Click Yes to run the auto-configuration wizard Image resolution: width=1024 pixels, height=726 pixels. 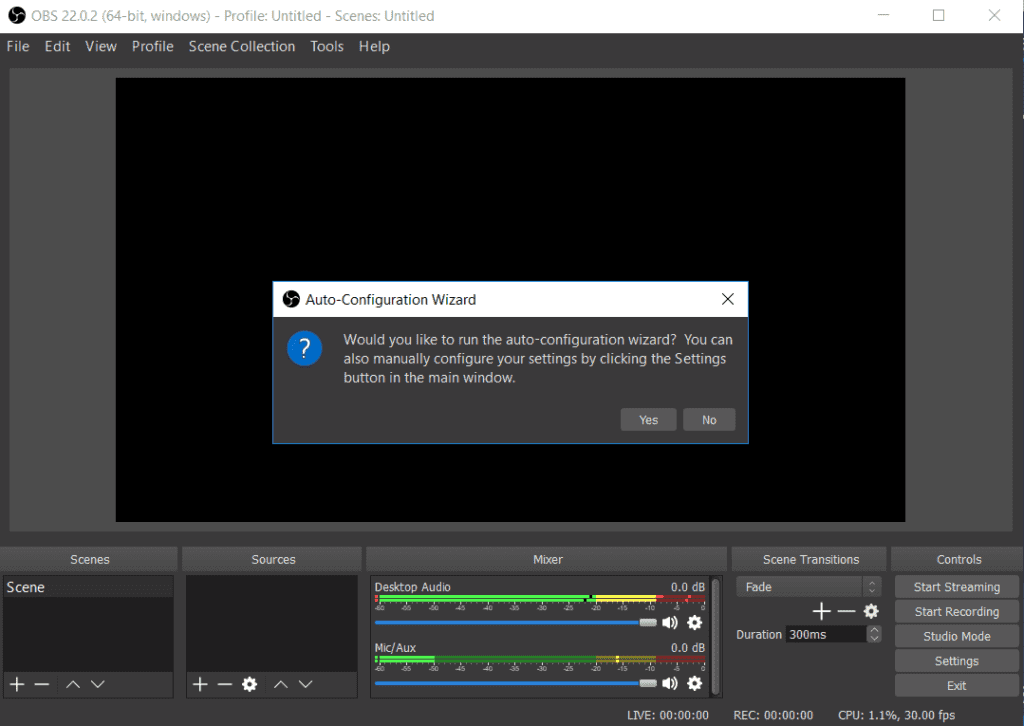pyautogui.click(x=648, y=420)
